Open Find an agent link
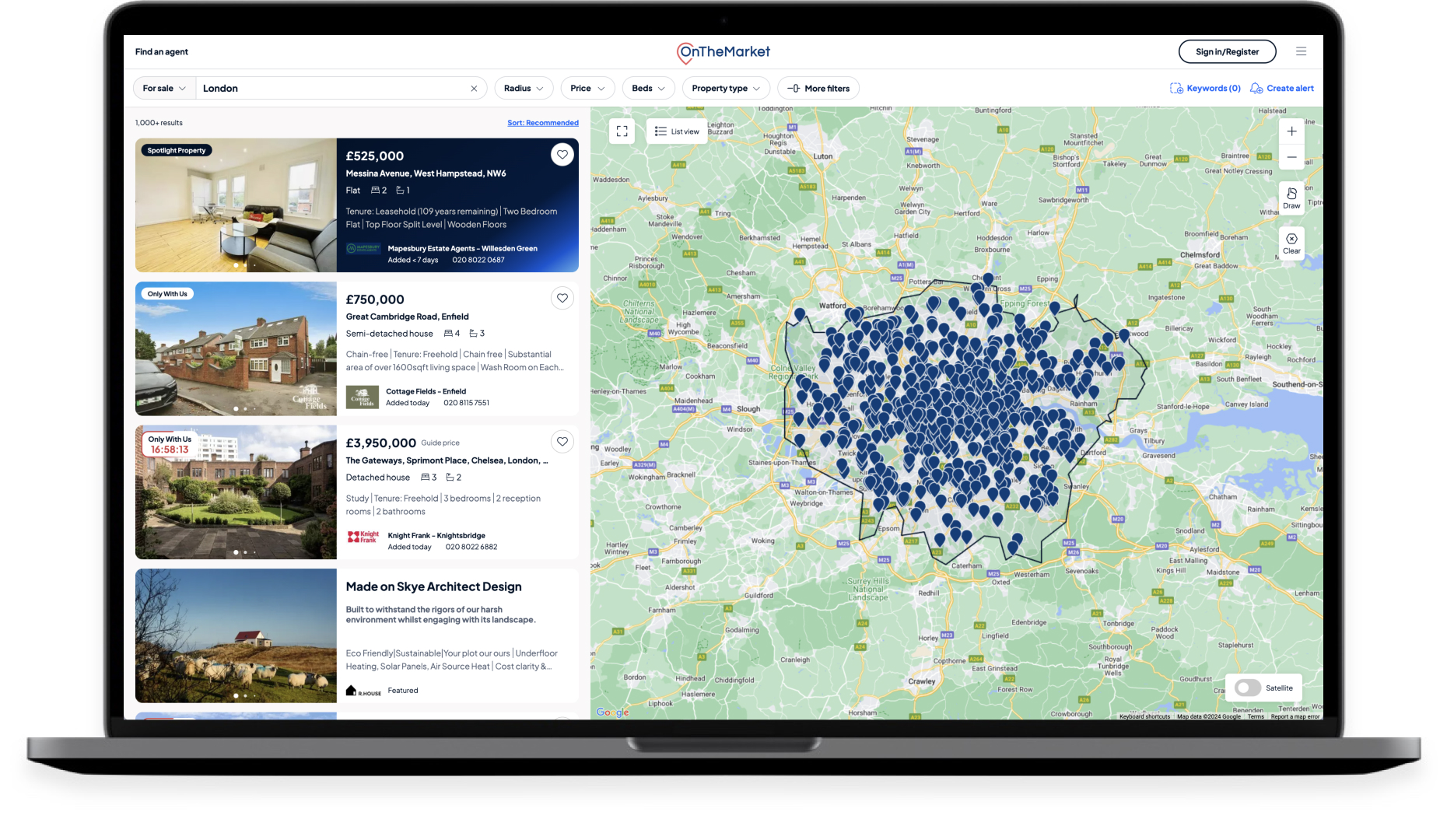 click(162, 52)
